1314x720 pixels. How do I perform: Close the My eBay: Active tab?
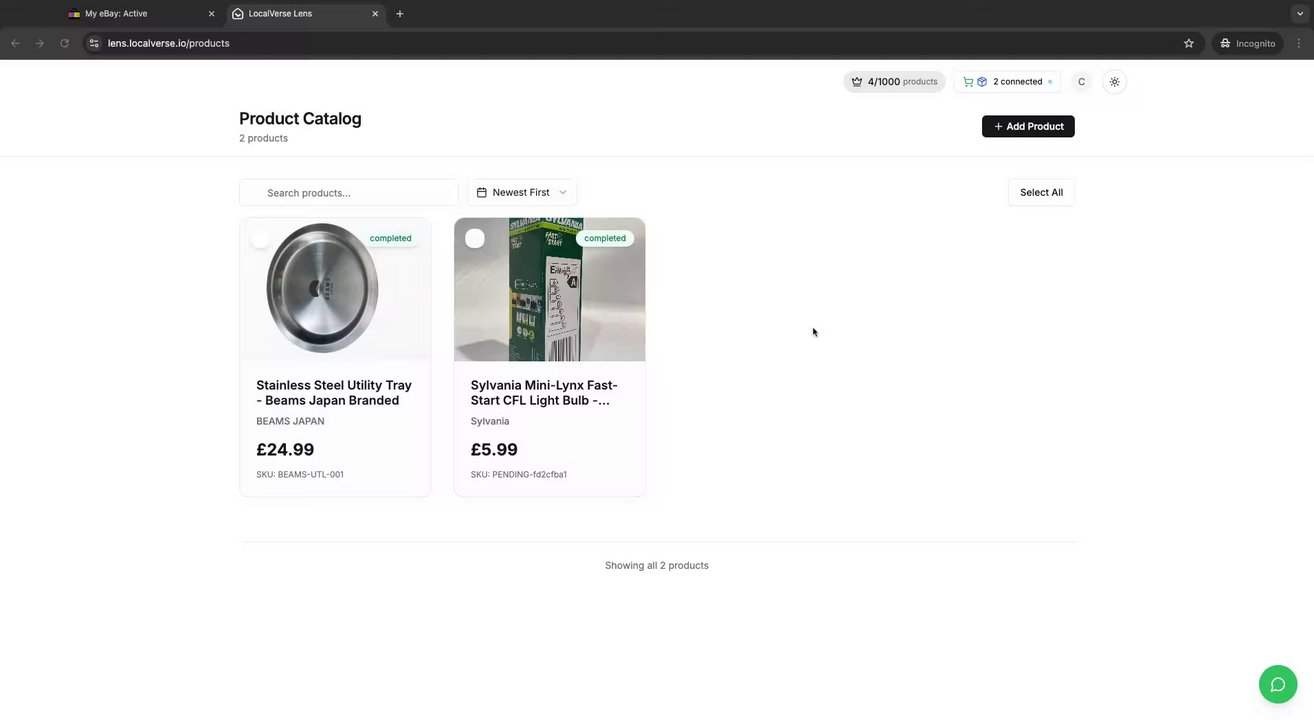click(x=211, y=14)
